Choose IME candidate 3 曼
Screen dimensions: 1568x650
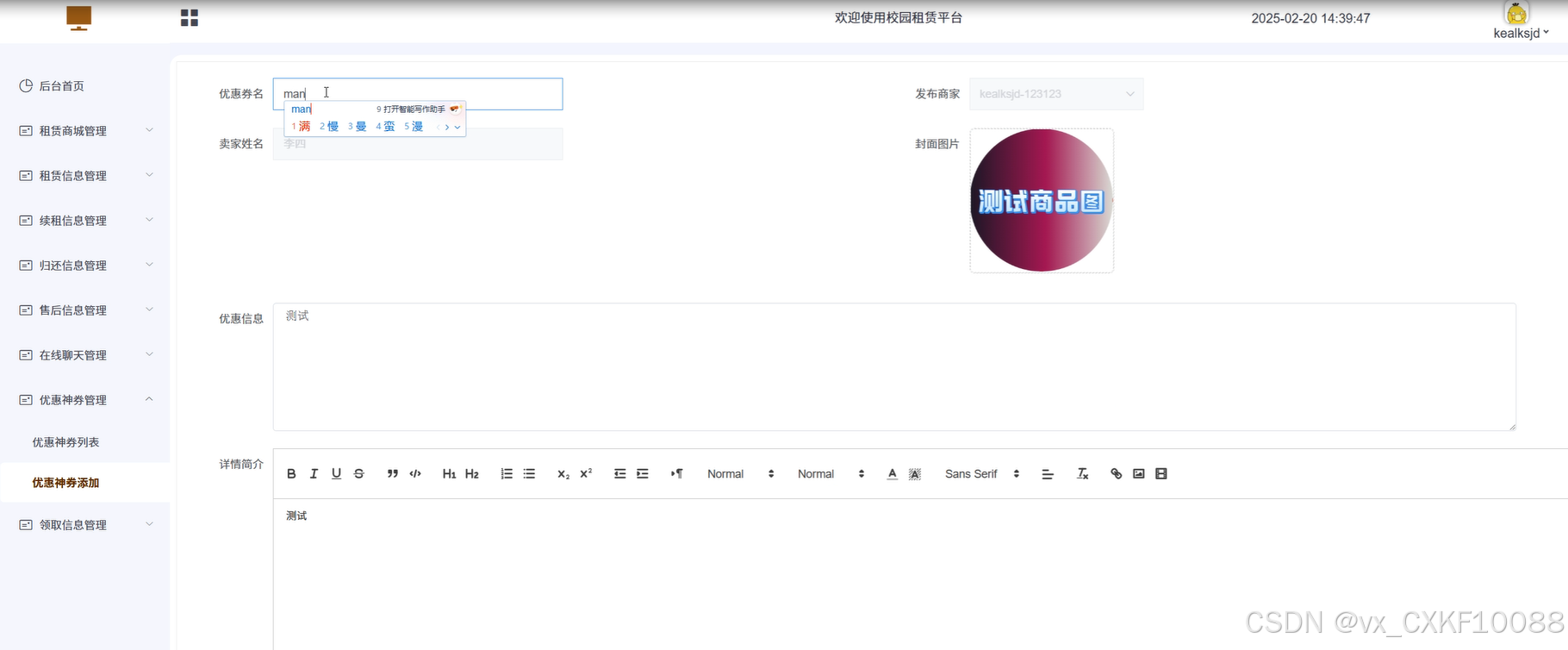point(358,127)
